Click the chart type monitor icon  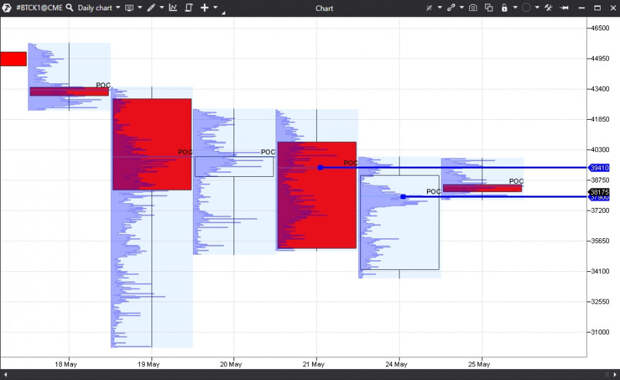(129, 8)
